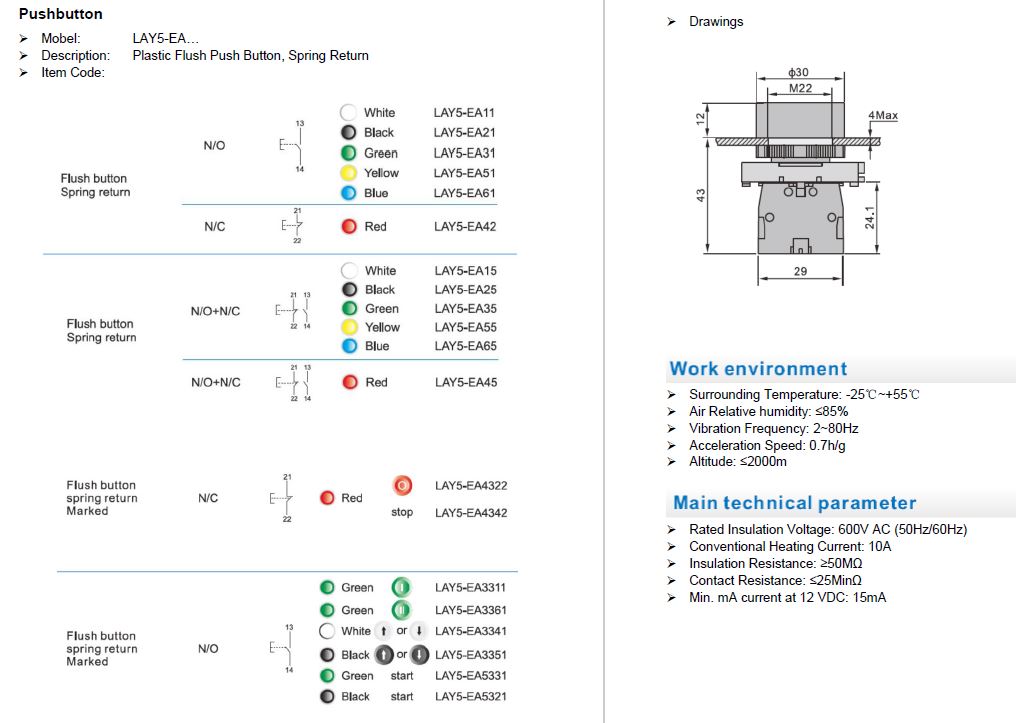
Task: Click the N/O+N/C contact schematic beside LAY5-EA45
Action: pyautogui.click(x=294, y=383)
